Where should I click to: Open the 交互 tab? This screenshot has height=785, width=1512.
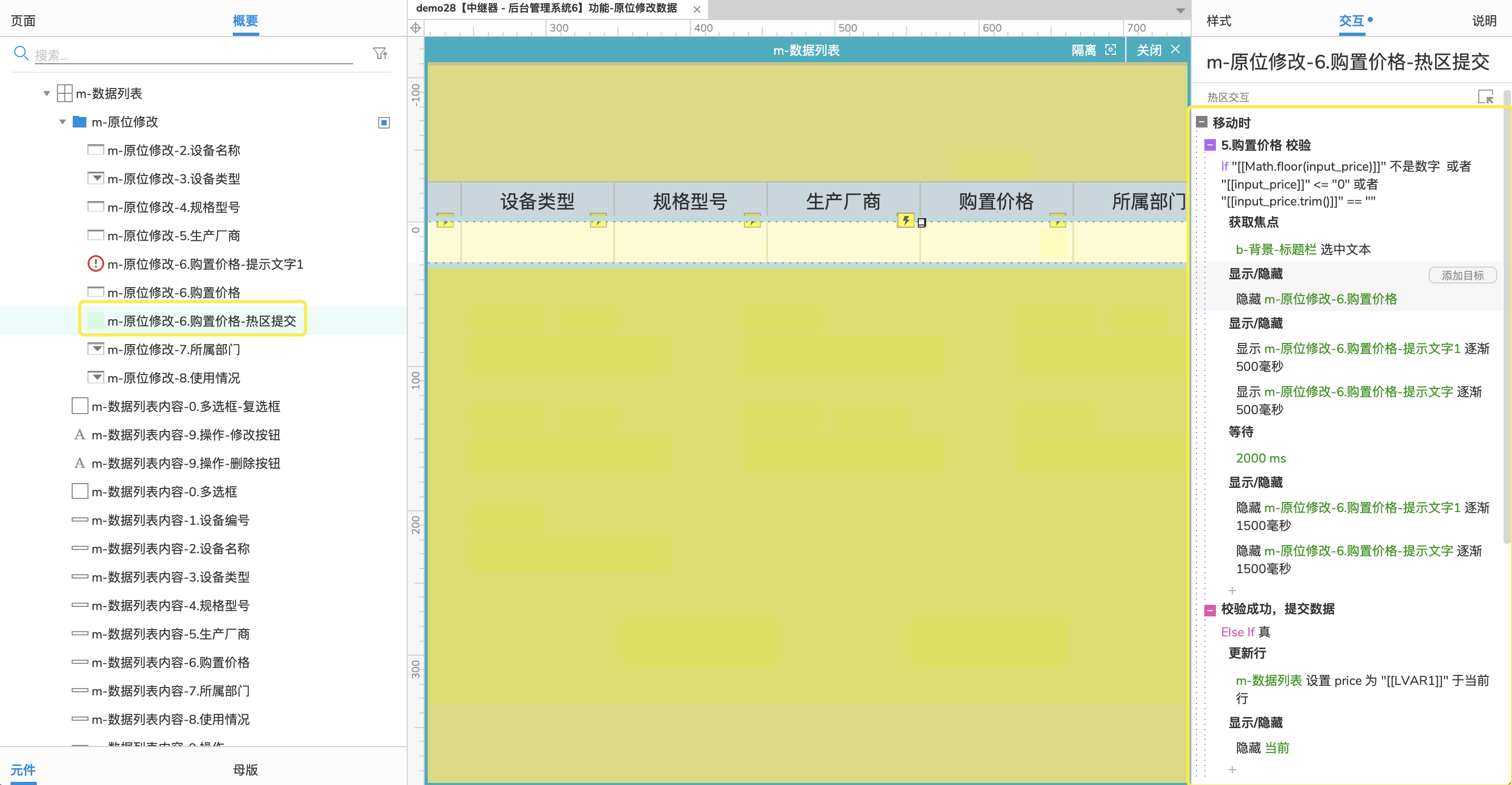1351,21
